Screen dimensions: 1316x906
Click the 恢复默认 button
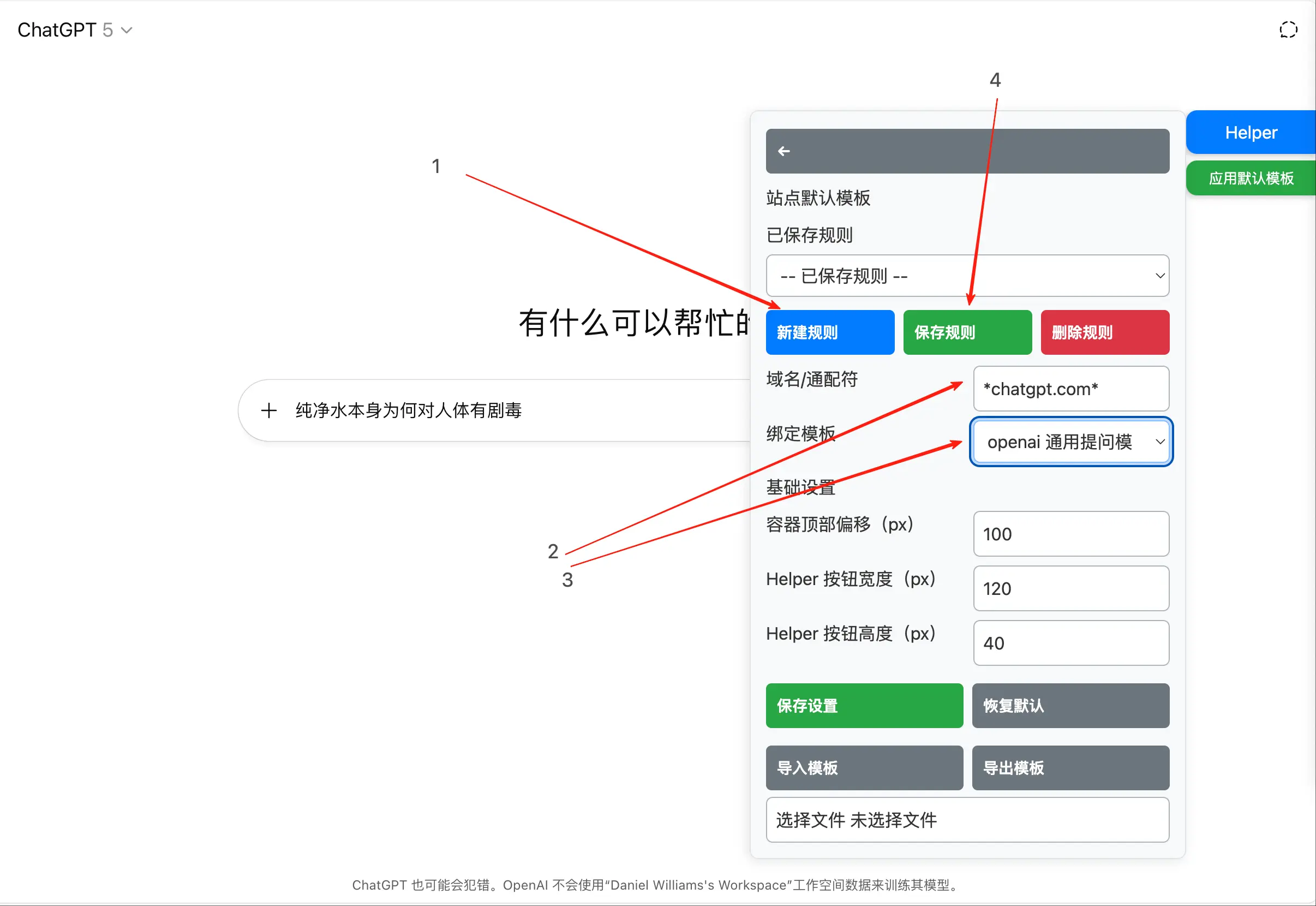pos(1070,706)
